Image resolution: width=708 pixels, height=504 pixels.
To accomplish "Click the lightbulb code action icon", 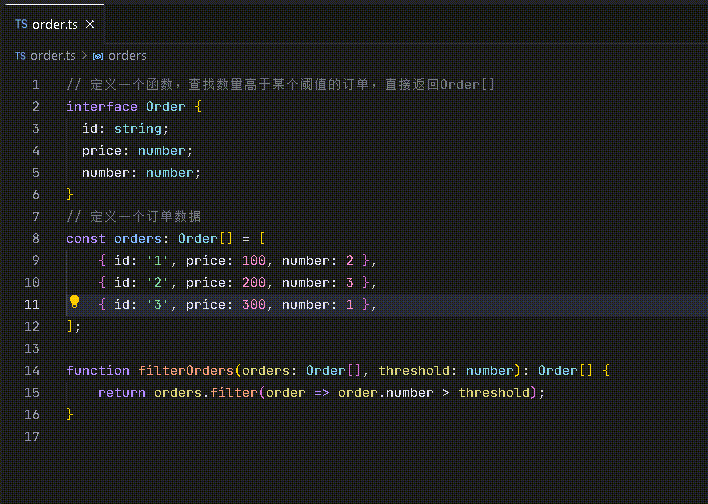I will (74, 302).
